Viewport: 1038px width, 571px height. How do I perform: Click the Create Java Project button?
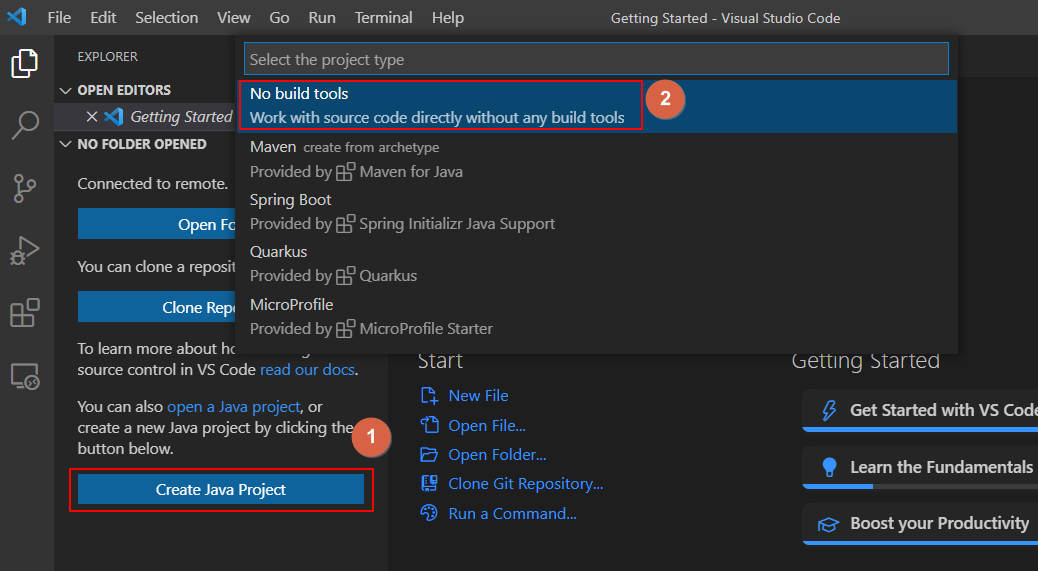coord(220,490)
